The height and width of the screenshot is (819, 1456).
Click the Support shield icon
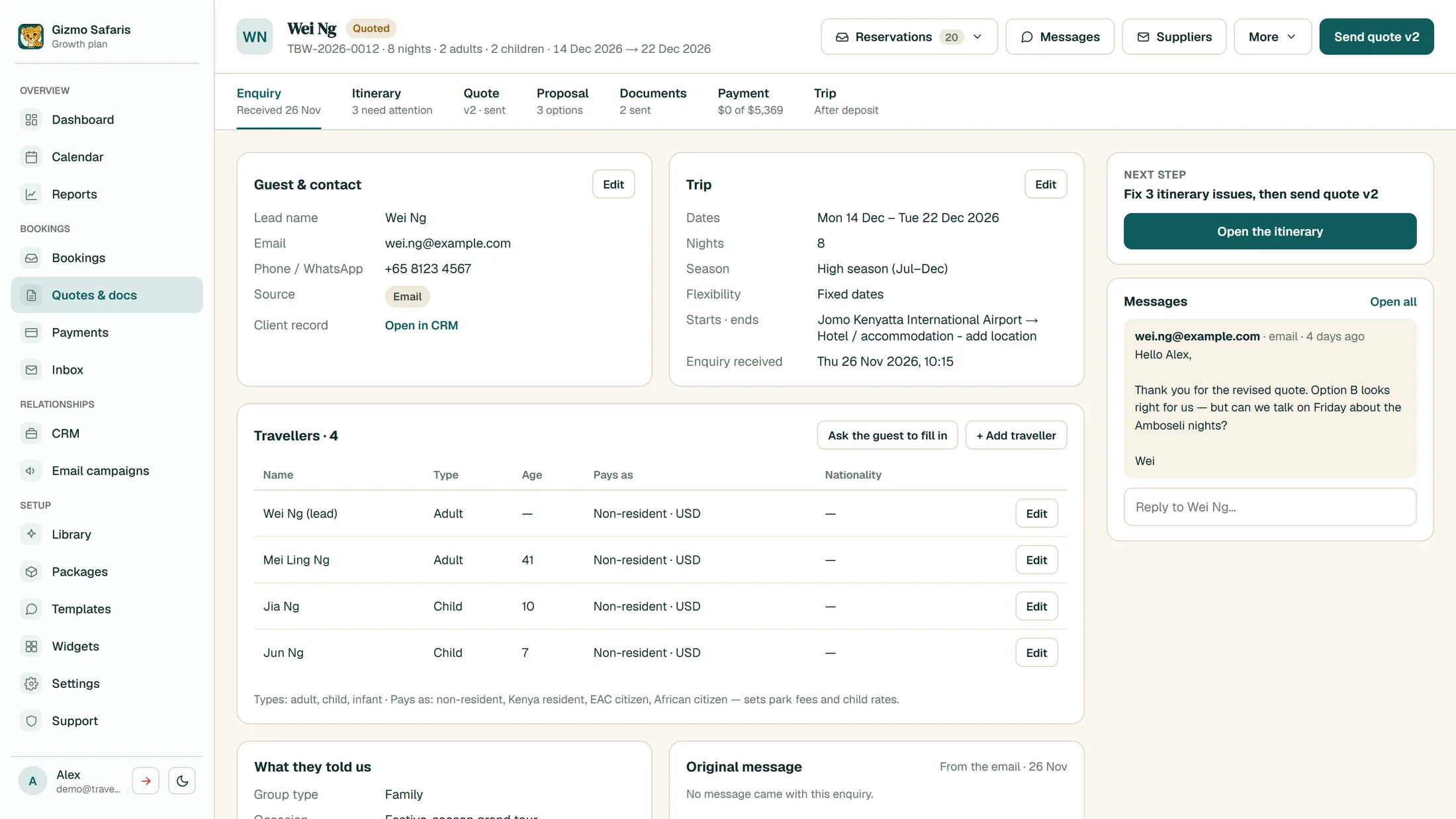click(31, 720)
